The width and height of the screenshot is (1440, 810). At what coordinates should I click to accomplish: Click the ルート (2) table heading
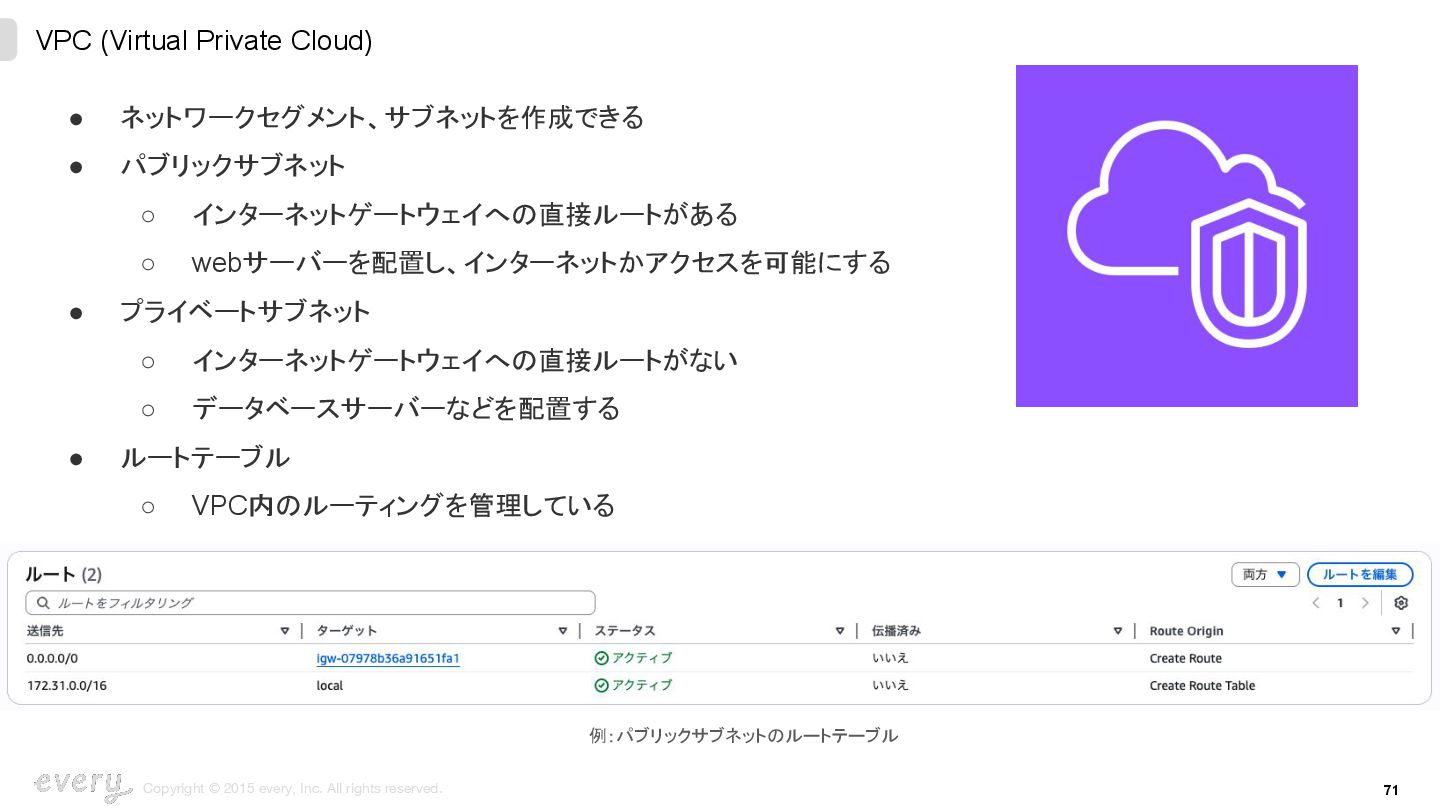[64, 574]
